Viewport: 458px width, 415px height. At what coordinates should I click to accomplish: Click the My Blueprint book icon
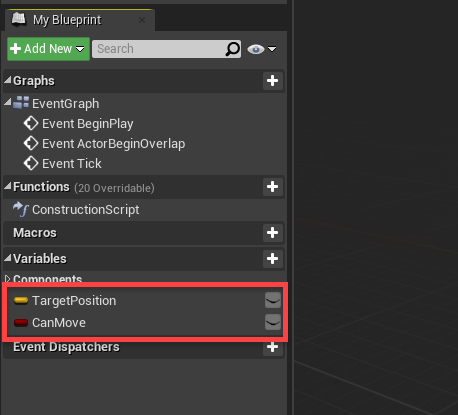click(19, 19)
